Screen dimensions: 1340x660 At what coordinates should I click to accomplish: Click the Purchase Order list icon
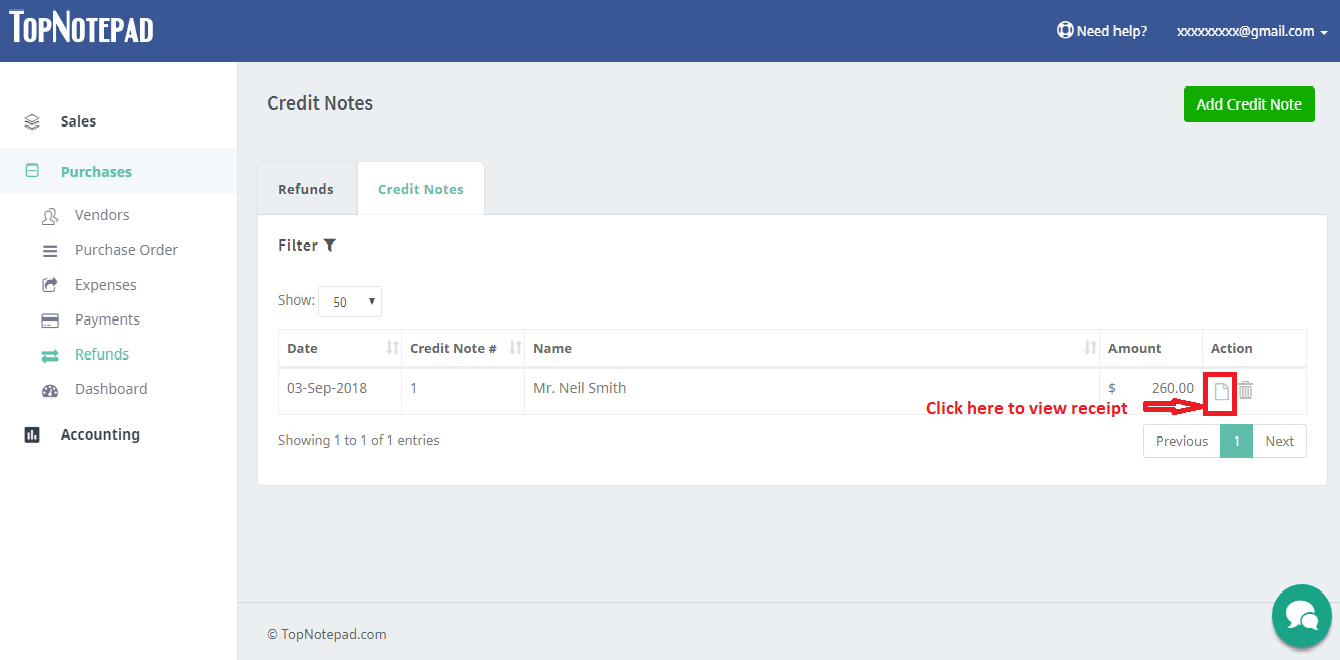point(50,251)
